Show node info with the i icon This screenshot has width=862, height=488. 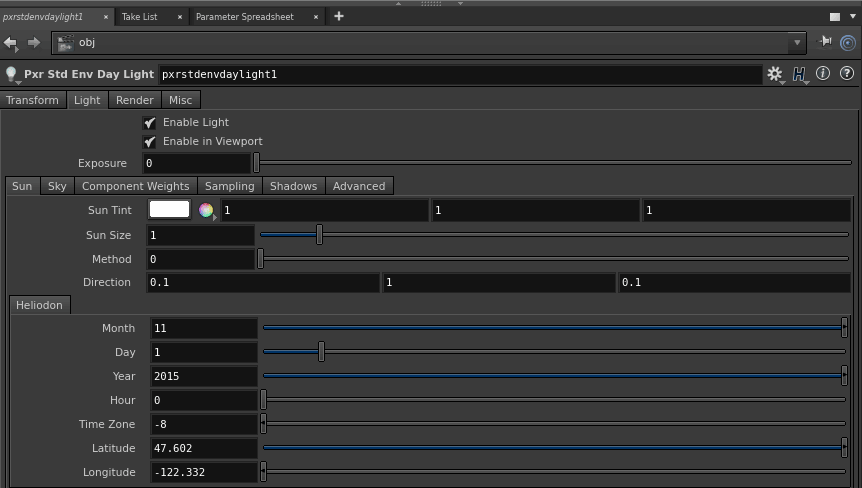[823, 74]
